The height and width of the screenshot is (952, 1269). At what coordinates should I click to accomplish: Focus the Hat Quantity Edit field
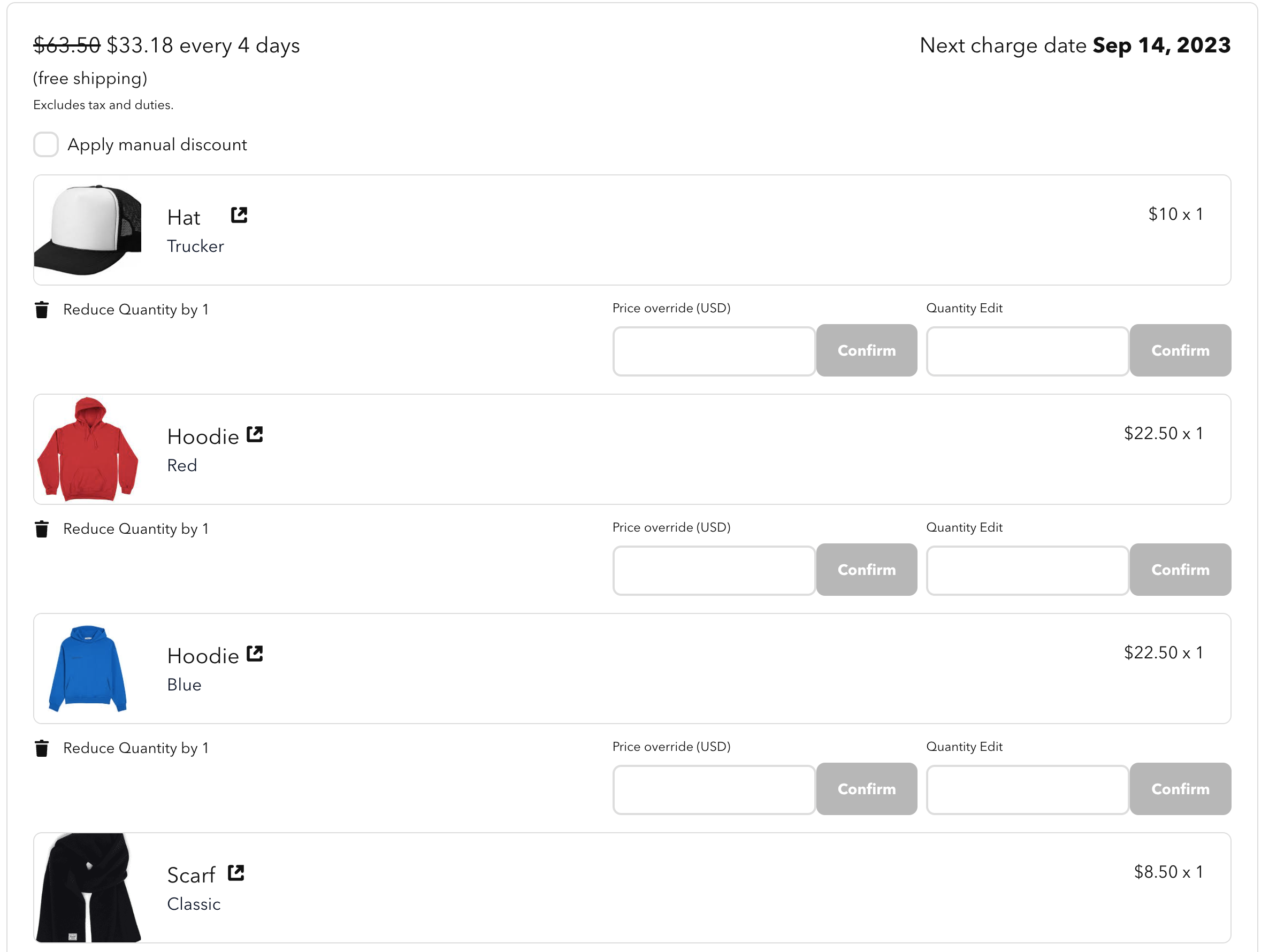coord(1027,351)
